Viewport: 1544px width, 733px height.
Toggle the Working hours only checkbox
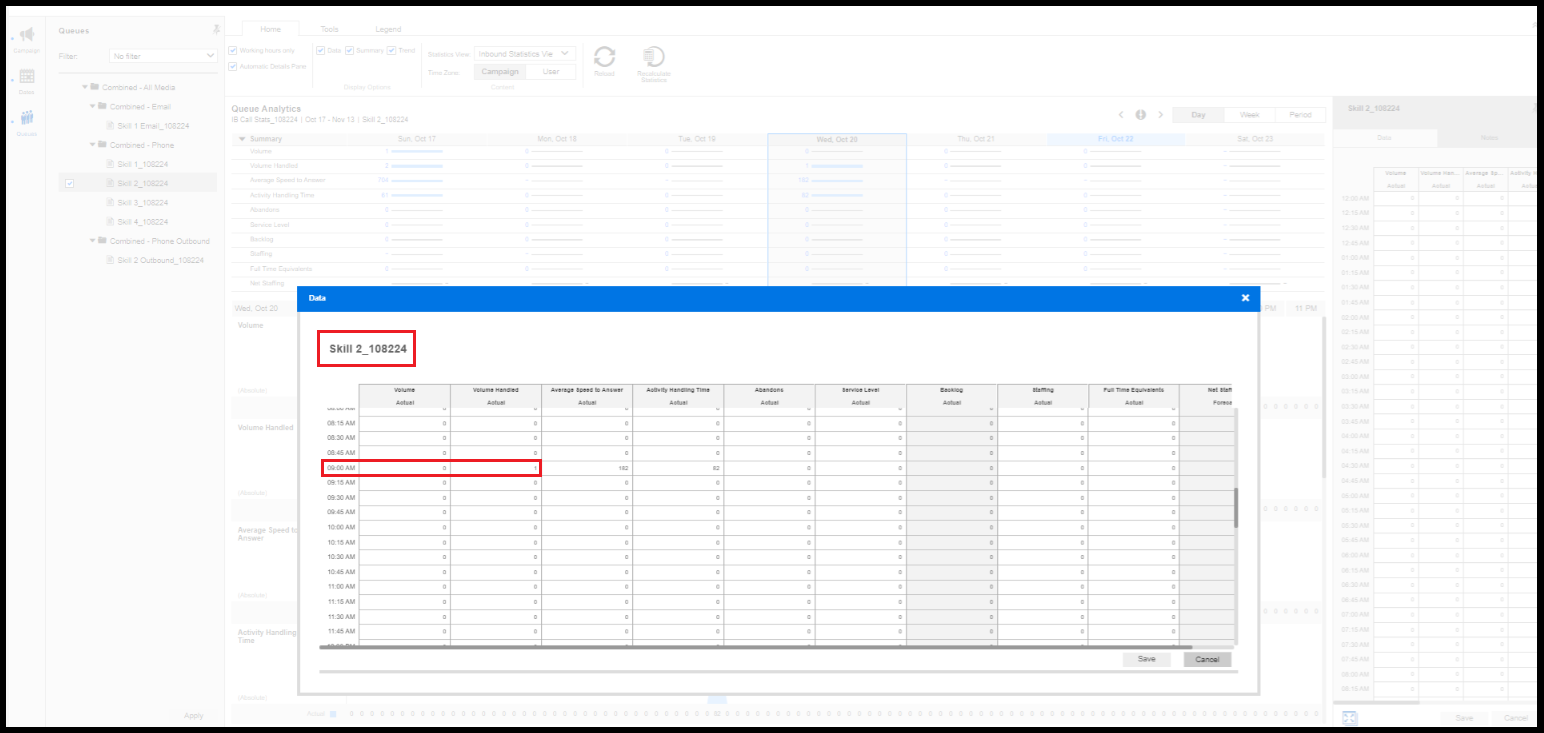(x=233, y=50)
